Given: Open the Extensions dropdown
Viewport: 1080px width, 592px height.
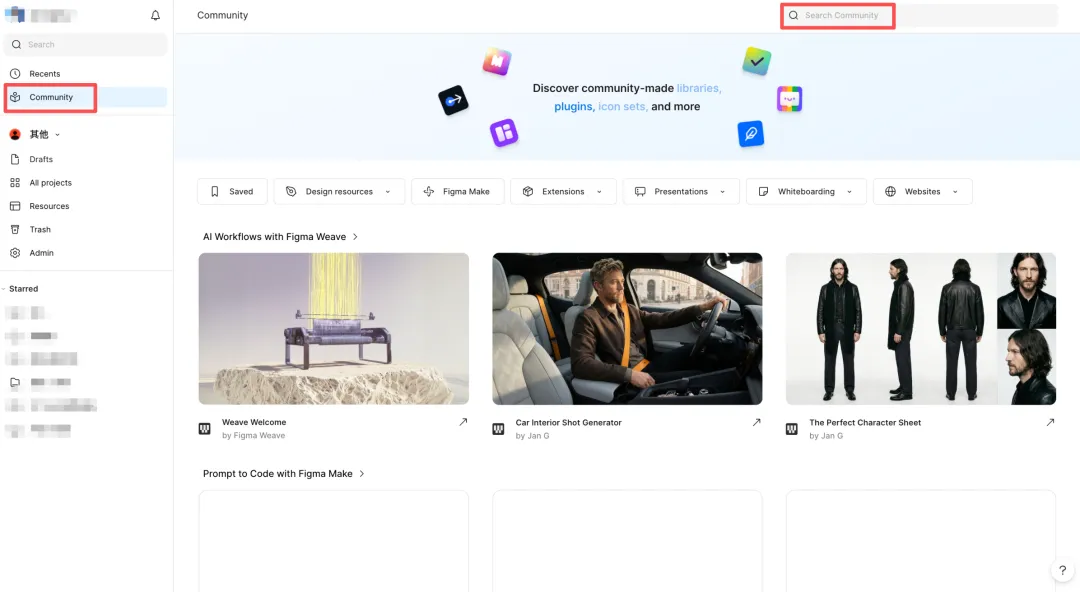Looking at the screenshot, I should [563, 192].
